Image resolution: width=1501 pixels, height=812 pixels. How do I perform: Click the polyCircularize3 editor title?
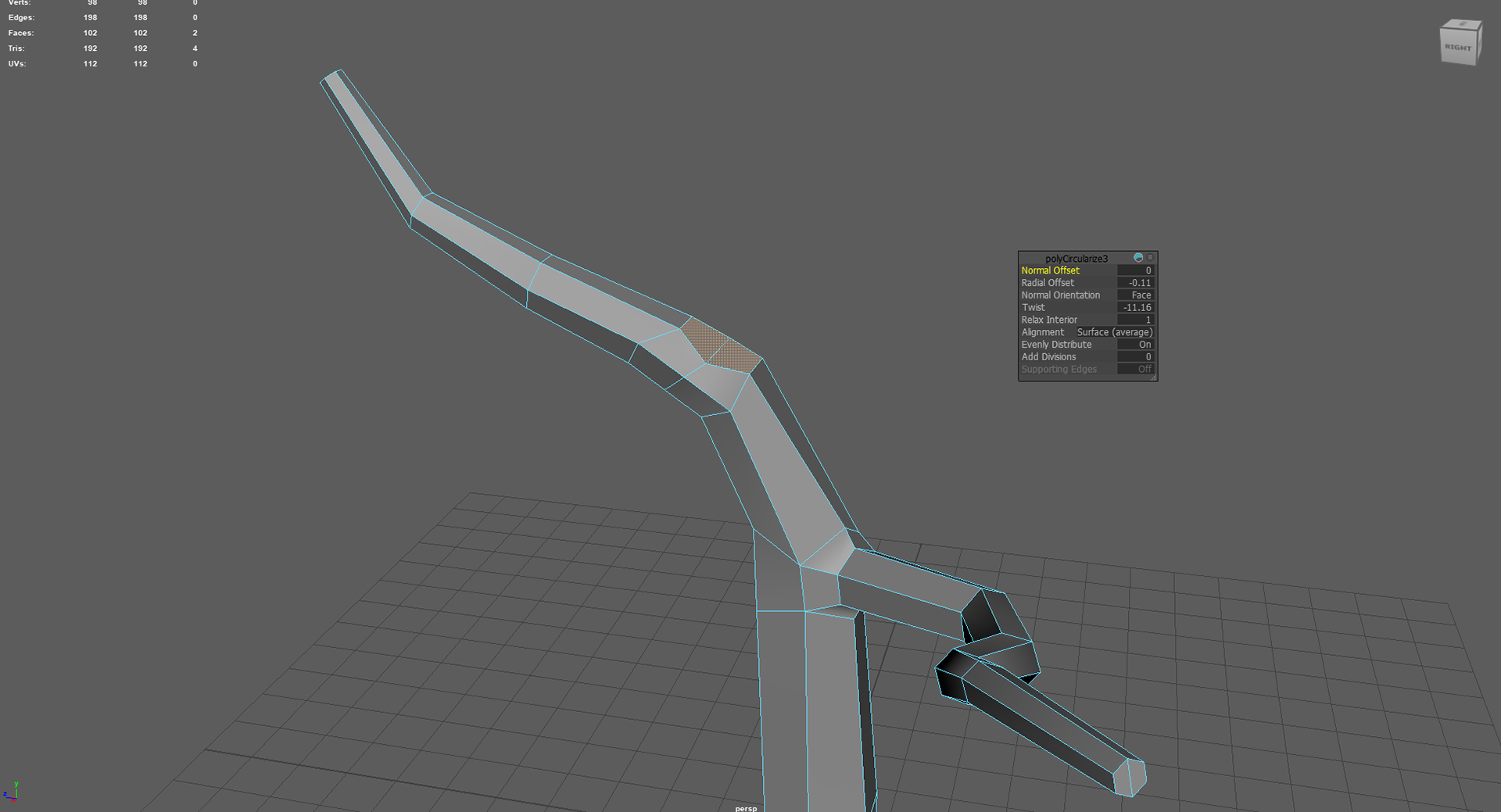click(1076, 259)
